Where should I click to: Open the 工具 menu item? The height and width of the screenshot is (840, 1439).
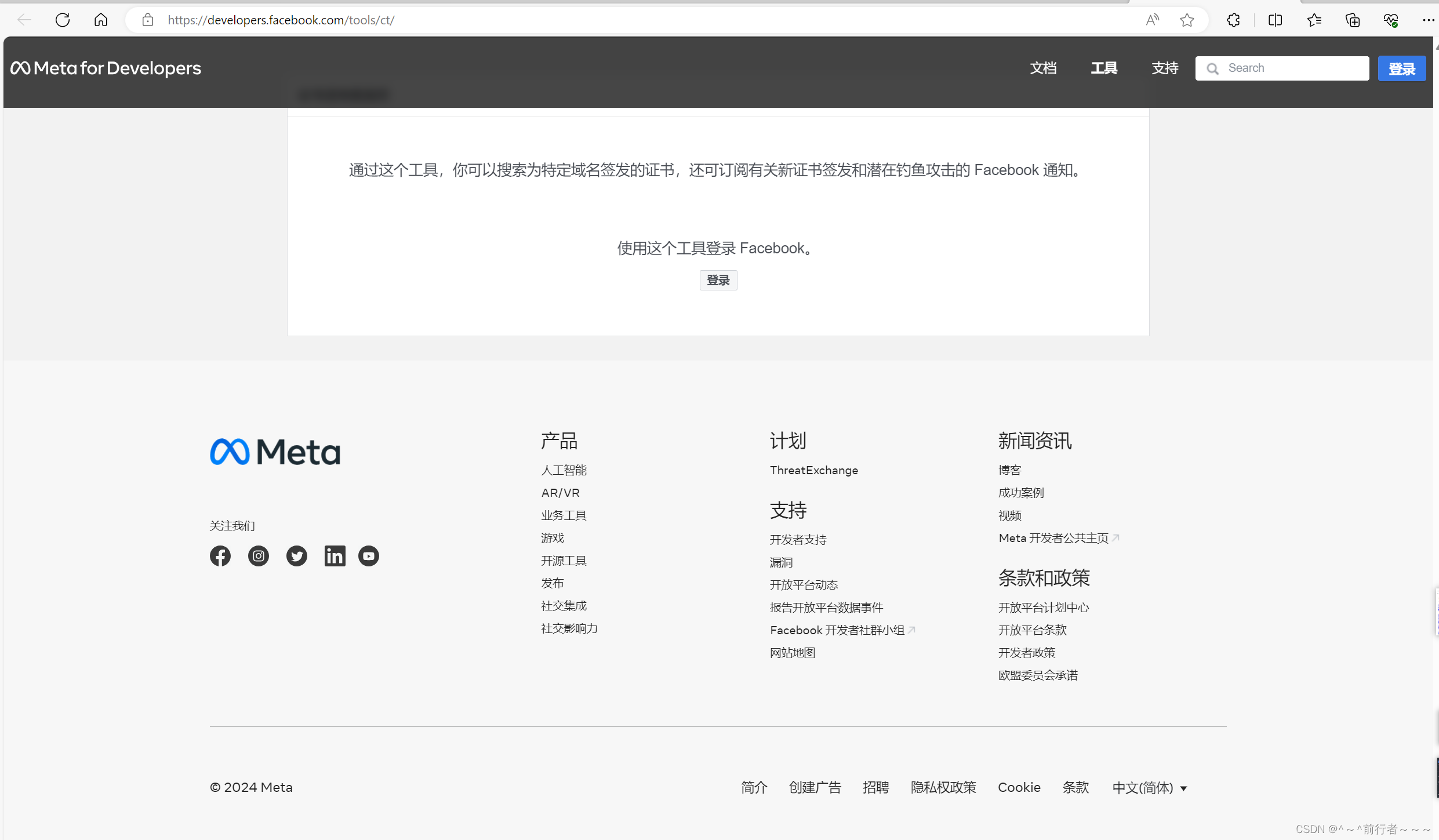point(1104,68)
